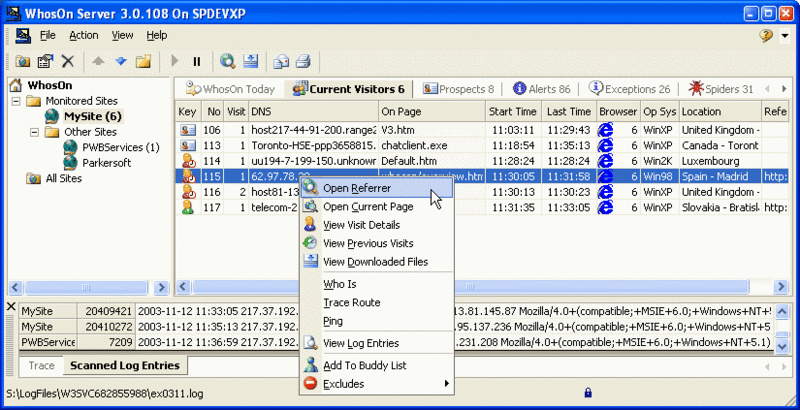Image resolution: width=800 pixels, height=410 pixels.
Task: Open the File menu
Action: [x=47, y=35]
